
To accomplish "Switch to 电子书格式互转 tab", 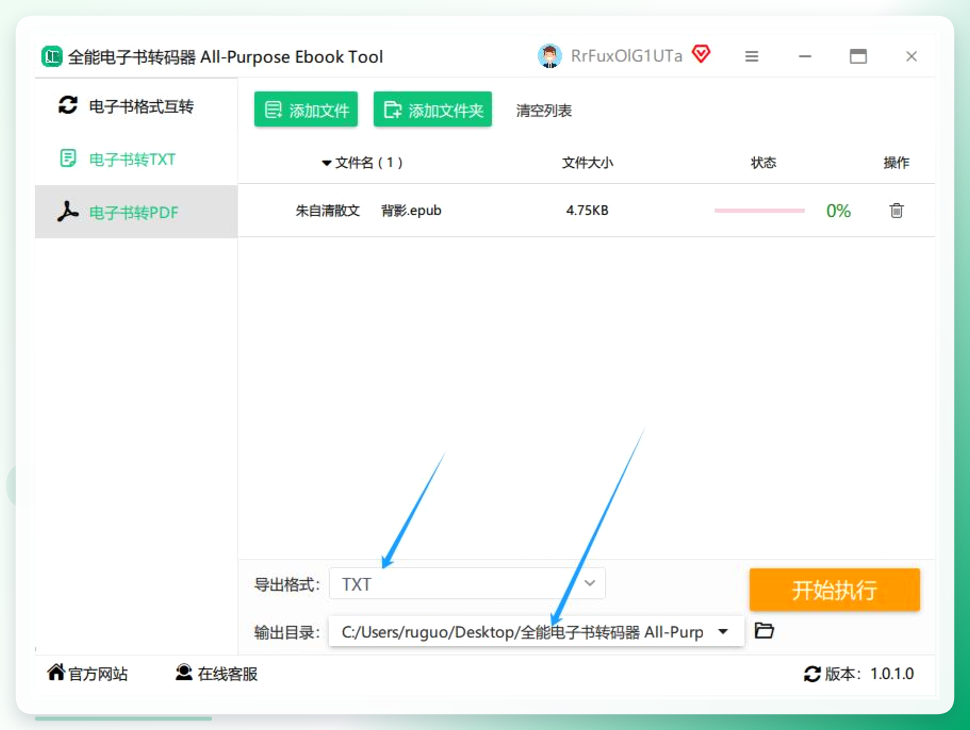I will pos(136,106).
